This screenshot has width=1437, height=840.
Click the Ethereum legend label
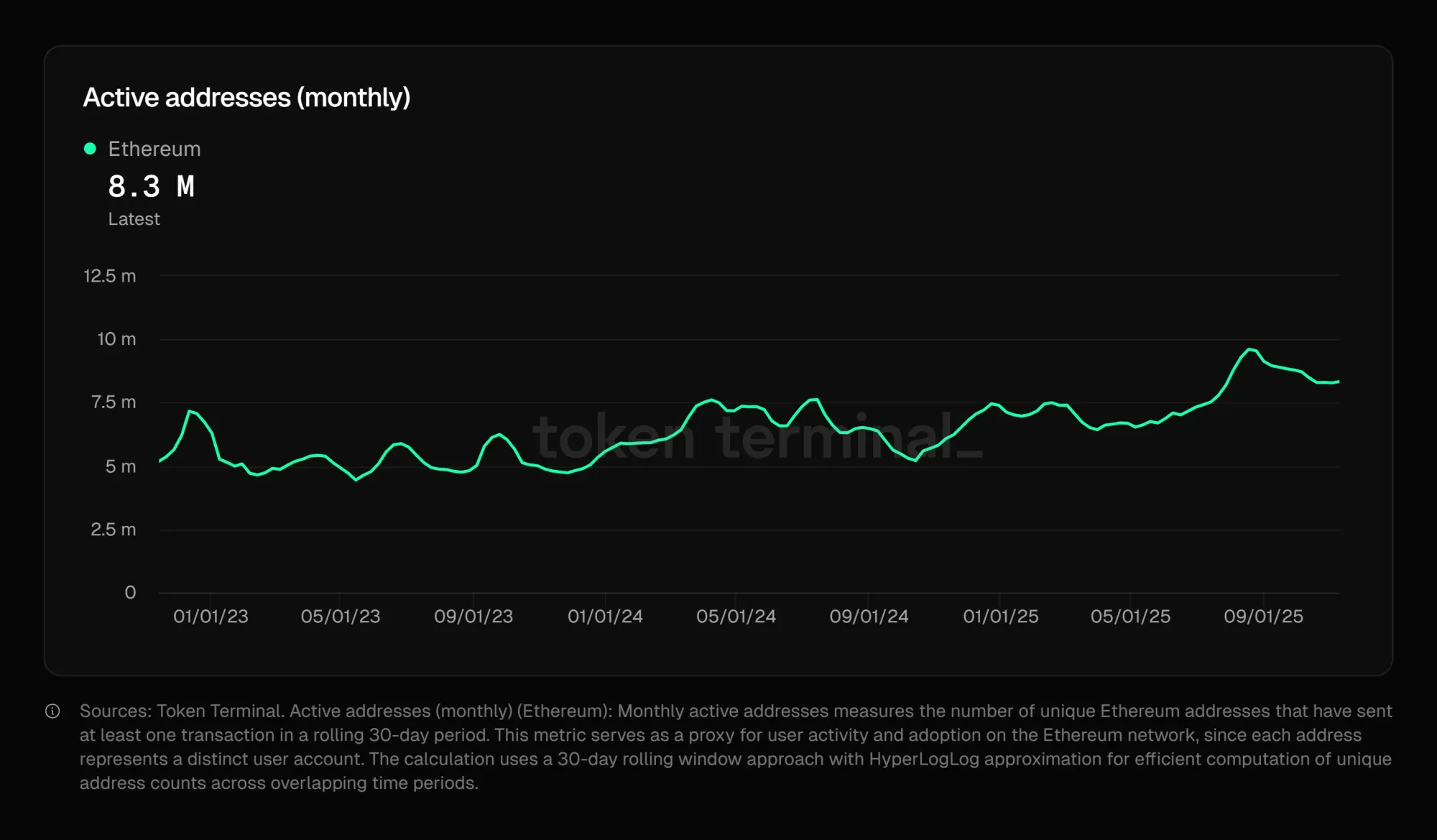point(154,149)
